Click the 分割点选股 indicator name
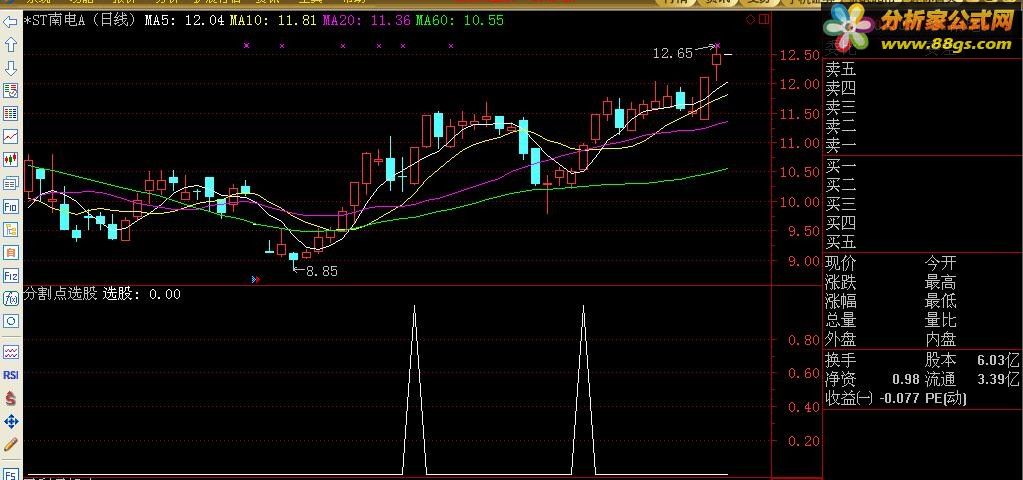The width and height of the screenshot is (1023, 480). (61, 294)
